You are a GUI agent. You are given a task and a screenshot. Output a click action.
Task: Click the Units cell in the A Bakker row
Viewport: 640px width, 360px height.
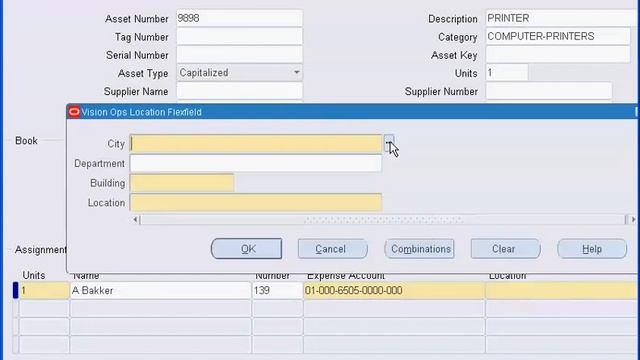click(x=44, y=291)
